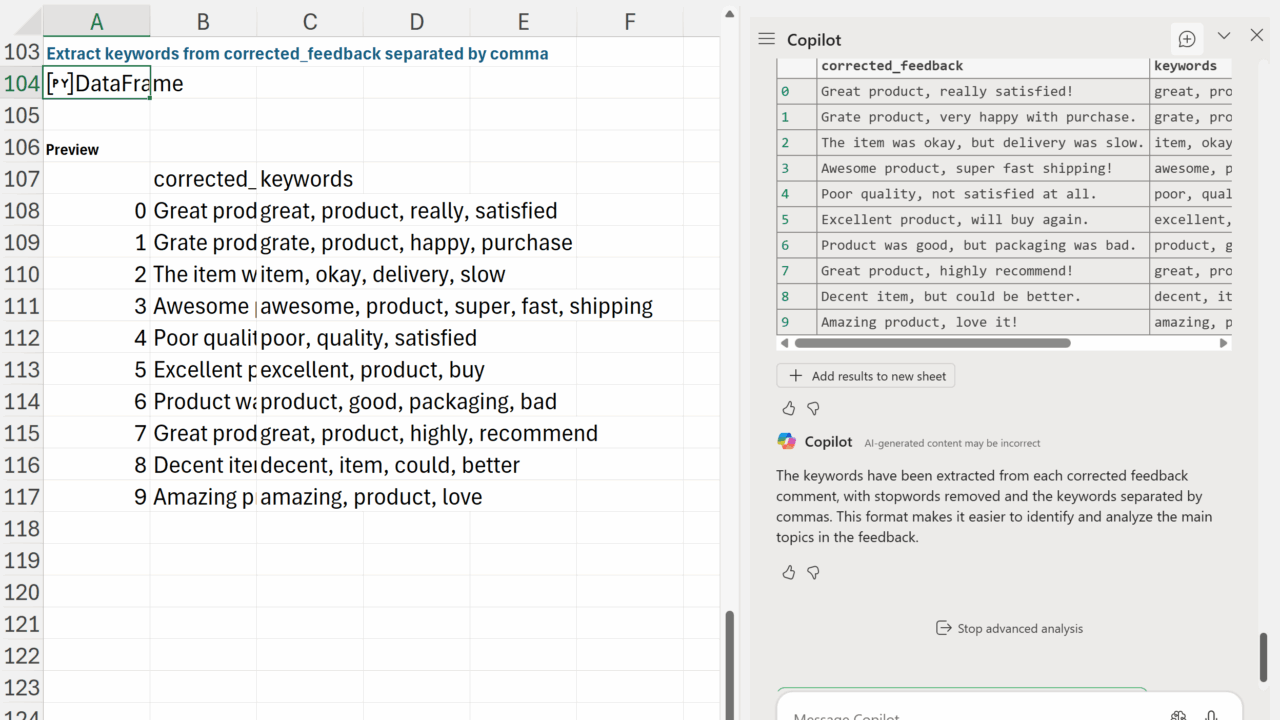Click thumbs down under the results table
Viewport: 1280px width, 720px height.
813,408
